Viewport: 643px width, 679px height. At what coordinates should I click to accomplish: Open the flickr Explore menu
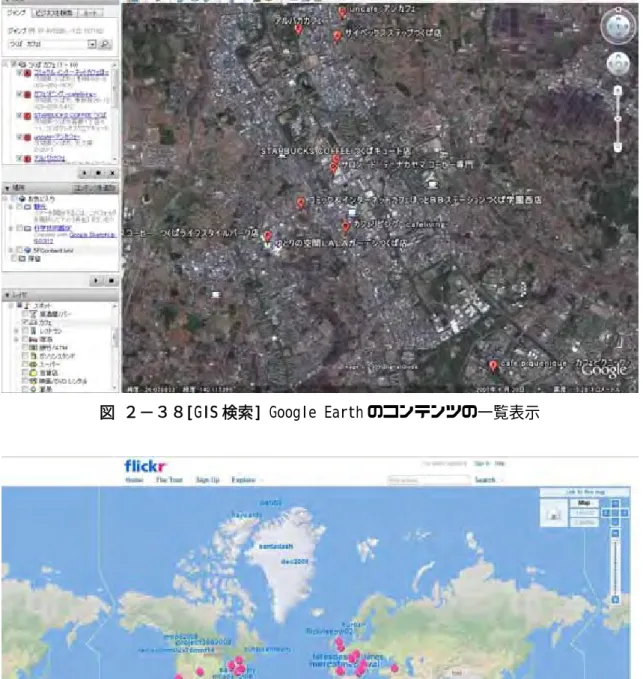pos(243,480)
